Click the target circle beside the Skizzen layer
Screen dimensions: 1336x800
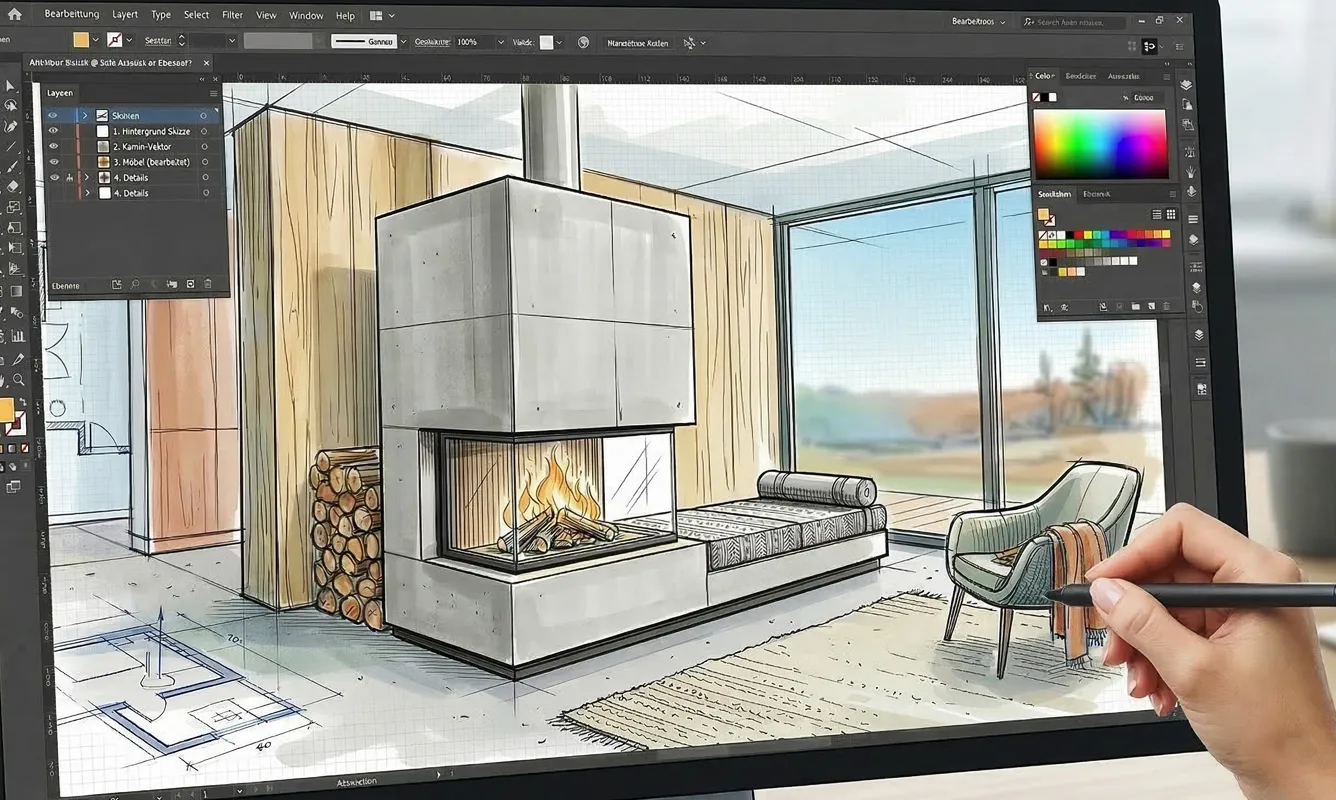[205, 115]
